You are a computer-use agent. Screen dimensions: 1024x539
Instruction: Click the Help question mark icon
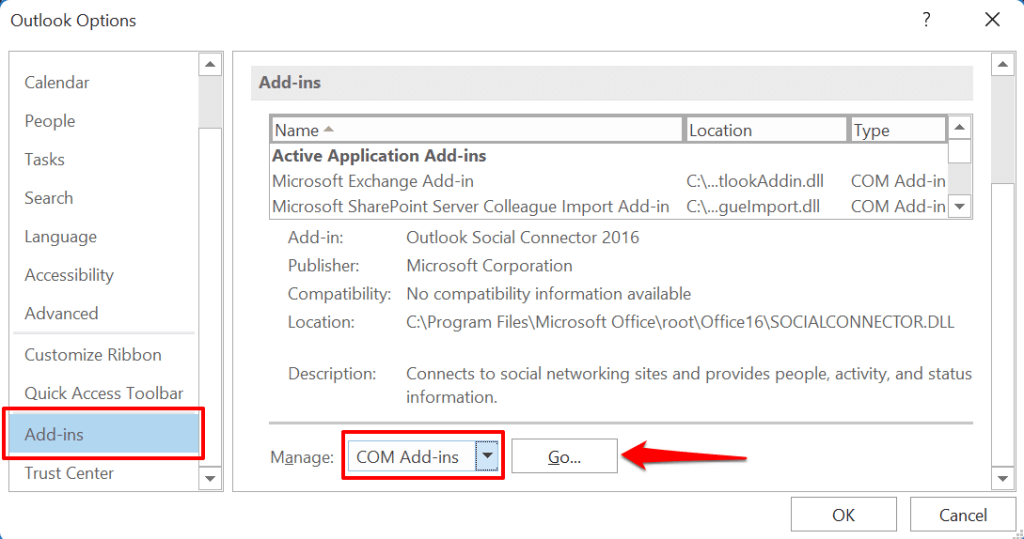point(926,19)
